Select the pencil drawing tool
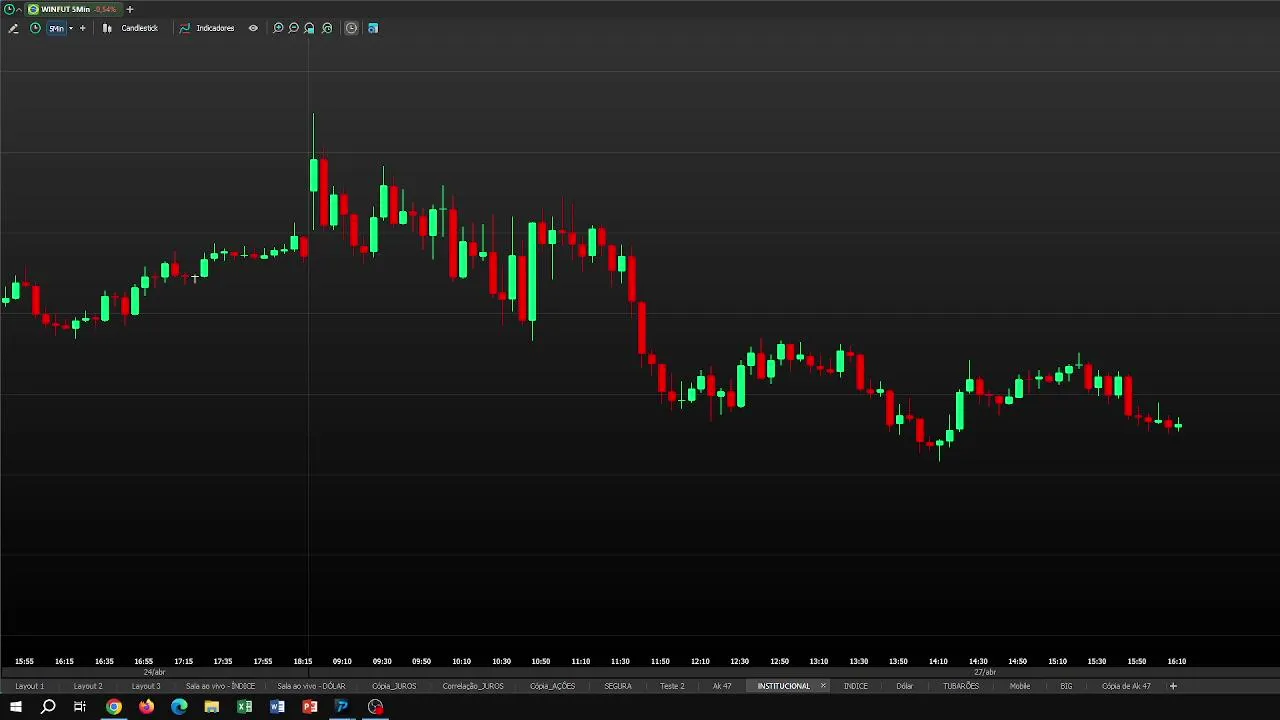Image resolution: width=1280 pixels, height=720 pixels. click(13, 28)
